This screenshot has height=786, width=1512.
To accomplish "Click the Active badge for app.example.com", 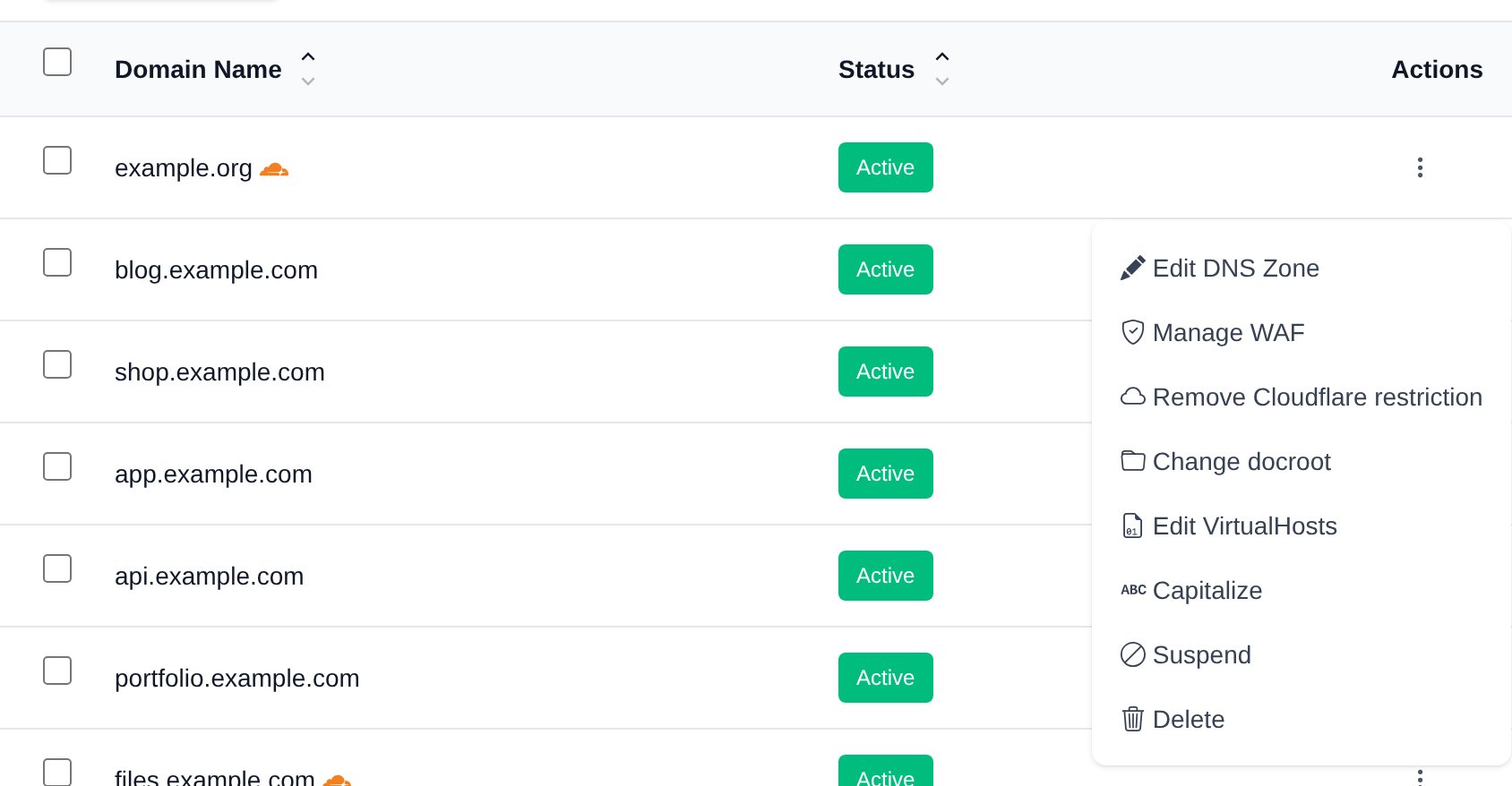I will (x=886, y=474).
